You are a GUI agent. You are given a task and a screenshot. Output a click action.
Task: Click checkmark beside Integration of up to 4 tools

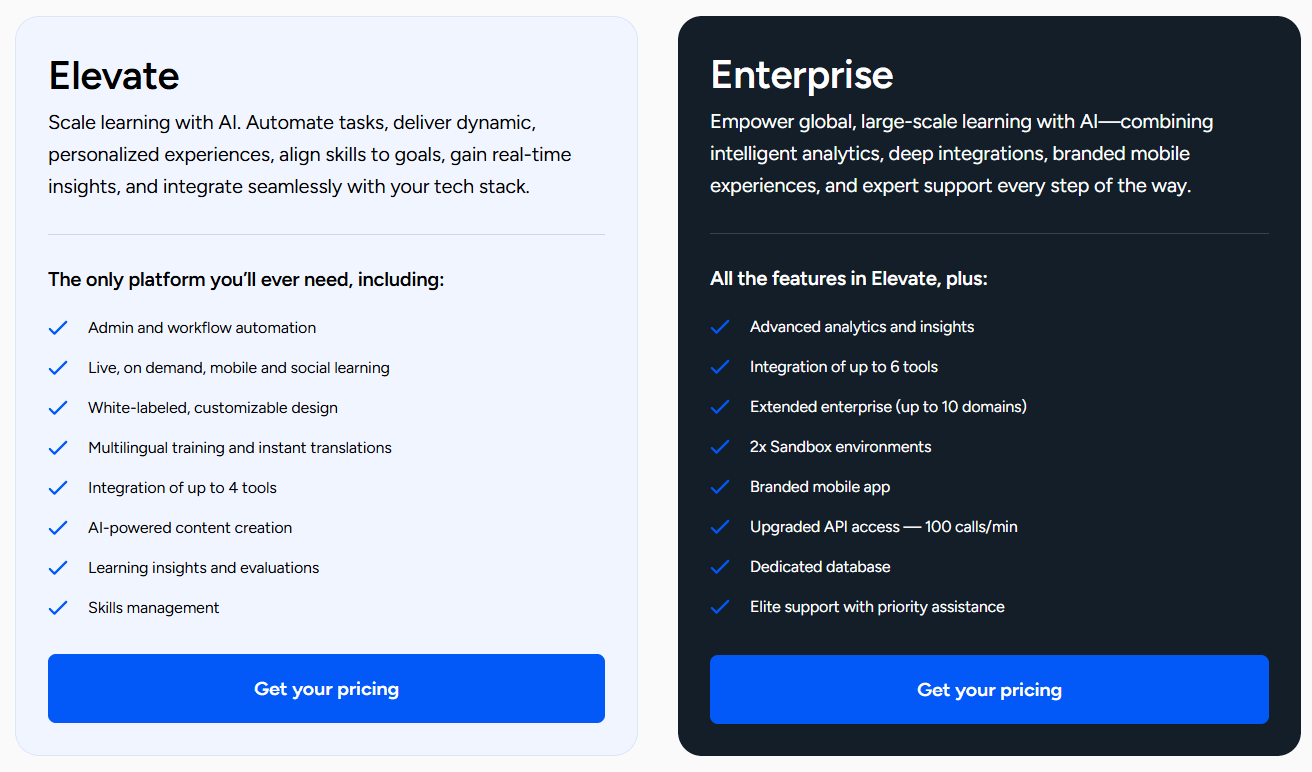58,488
